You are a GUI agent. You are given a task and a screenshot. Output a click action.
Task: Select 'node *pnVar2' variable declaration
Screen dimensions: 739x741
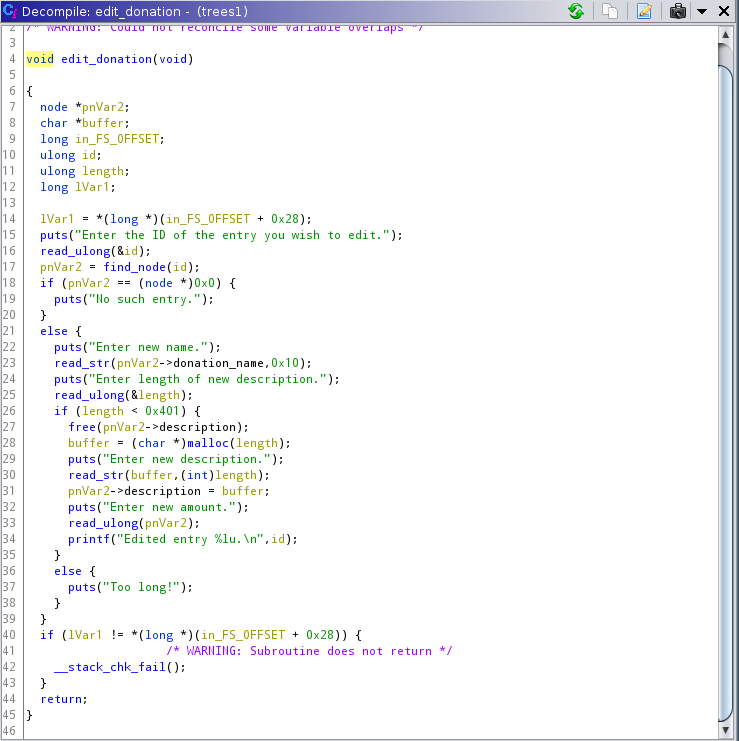point(85,107)
